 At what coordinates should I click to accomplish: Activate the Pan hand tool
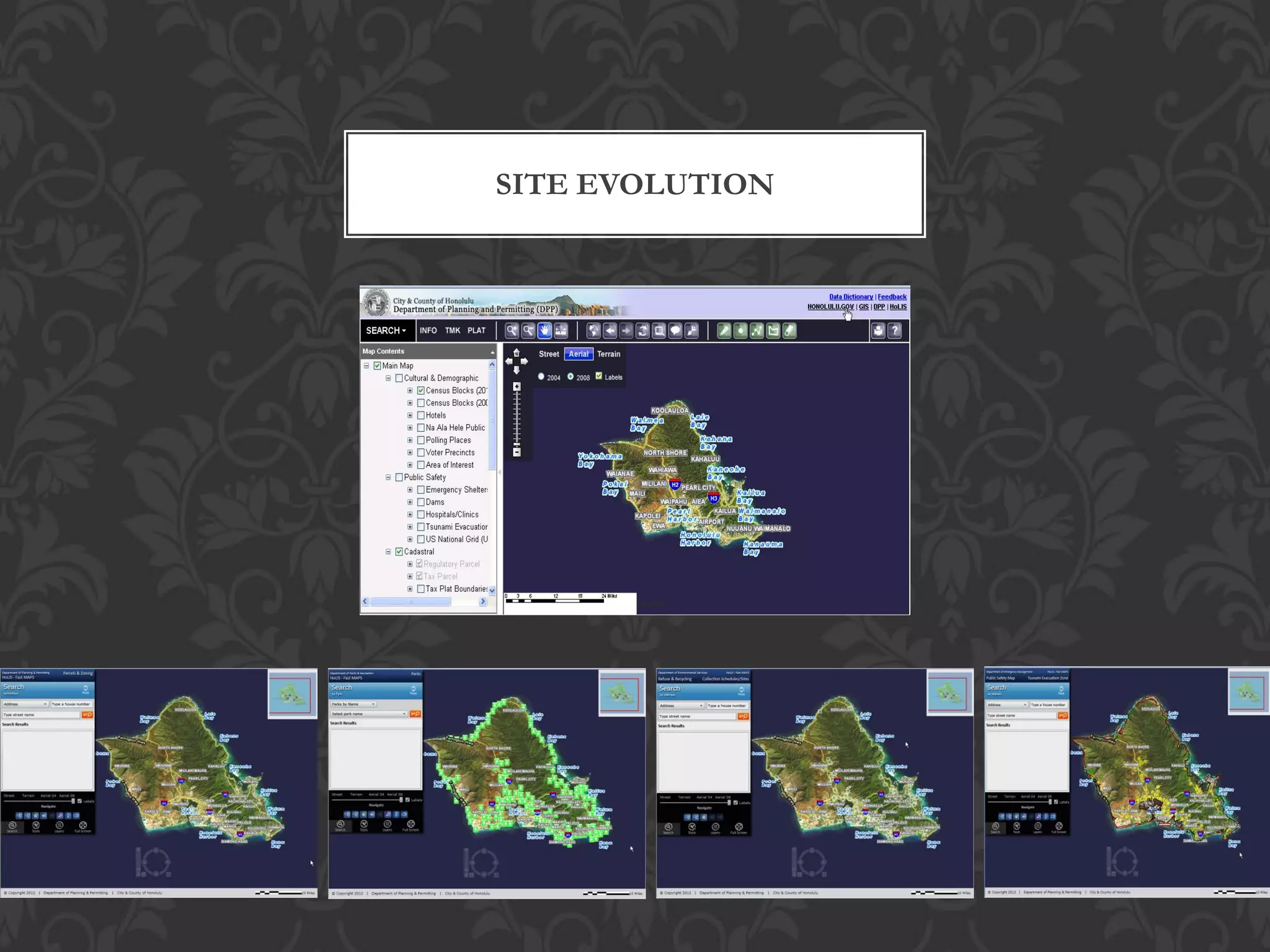pyautogui.click(x=544, y=331)
